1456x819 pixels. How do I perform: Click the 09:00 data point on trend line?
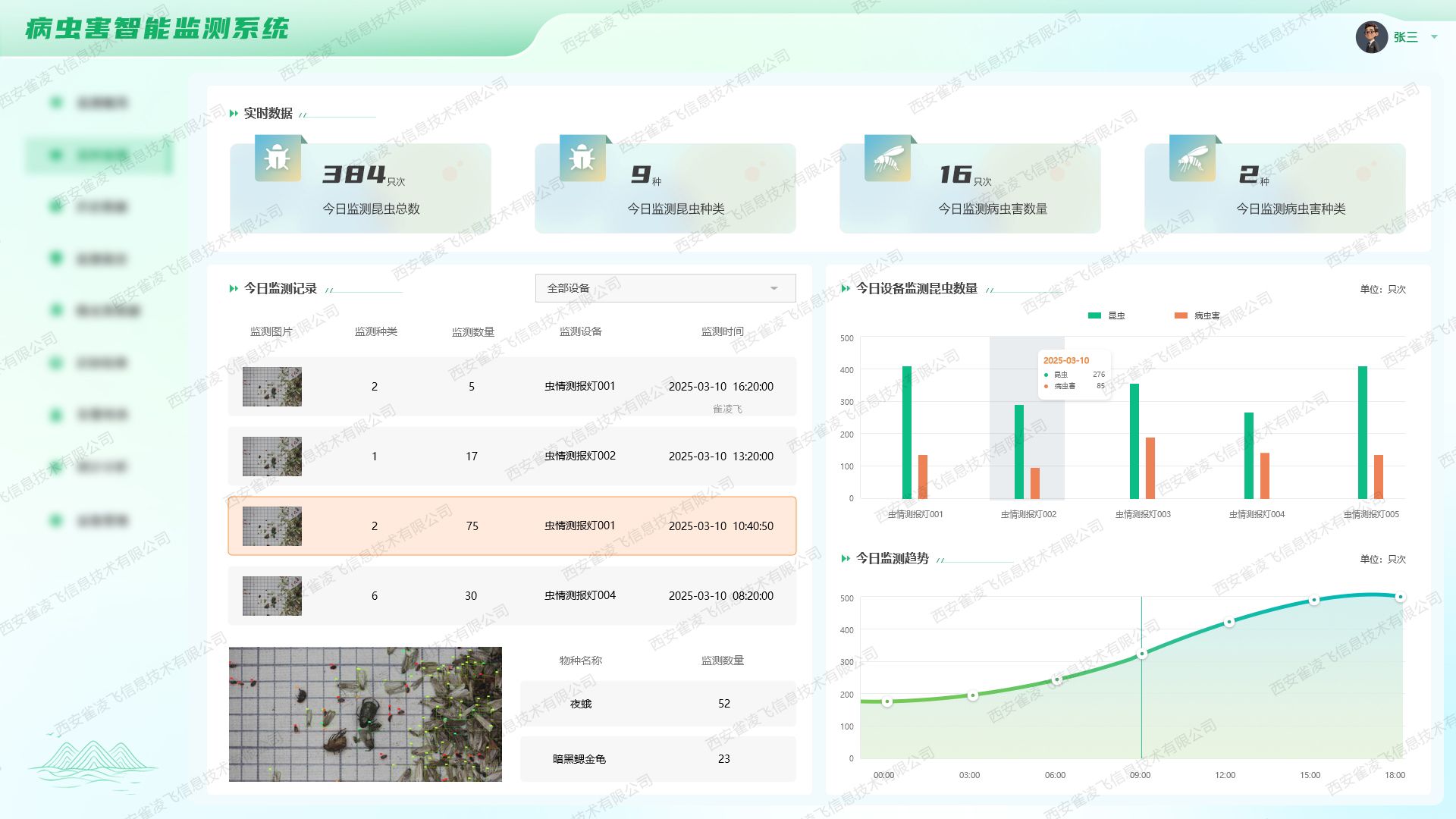(1141, 654)
